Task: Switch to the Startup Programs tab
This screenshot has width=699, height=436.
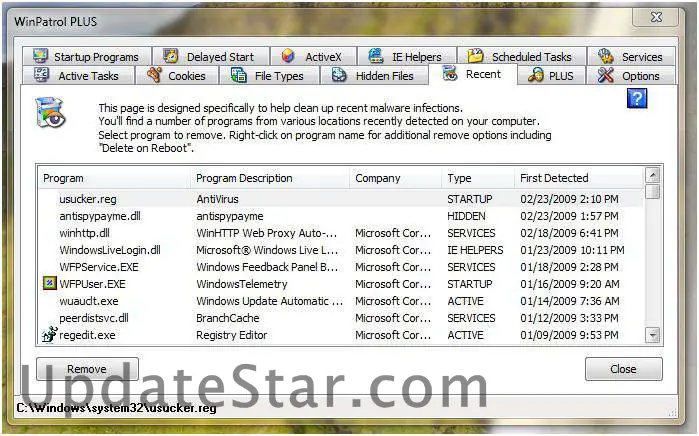Action: [x=87, y=57]
